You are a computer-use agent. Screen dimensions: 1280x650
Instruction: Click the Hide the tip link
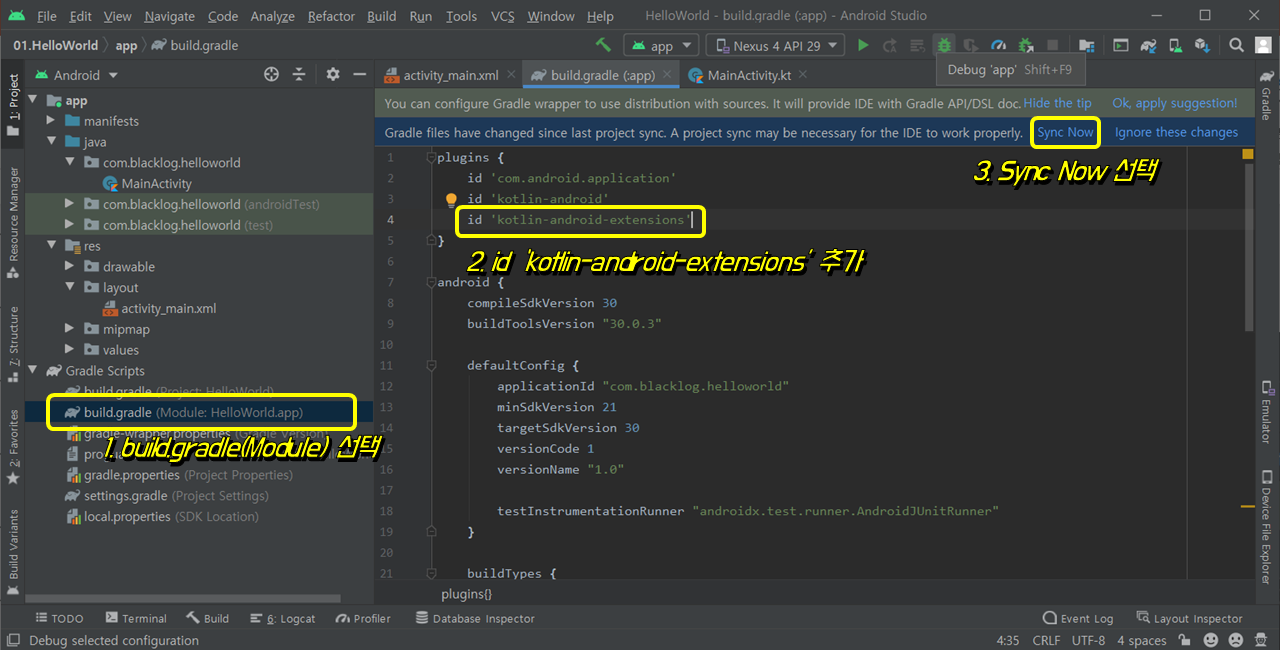[1057, 103]
